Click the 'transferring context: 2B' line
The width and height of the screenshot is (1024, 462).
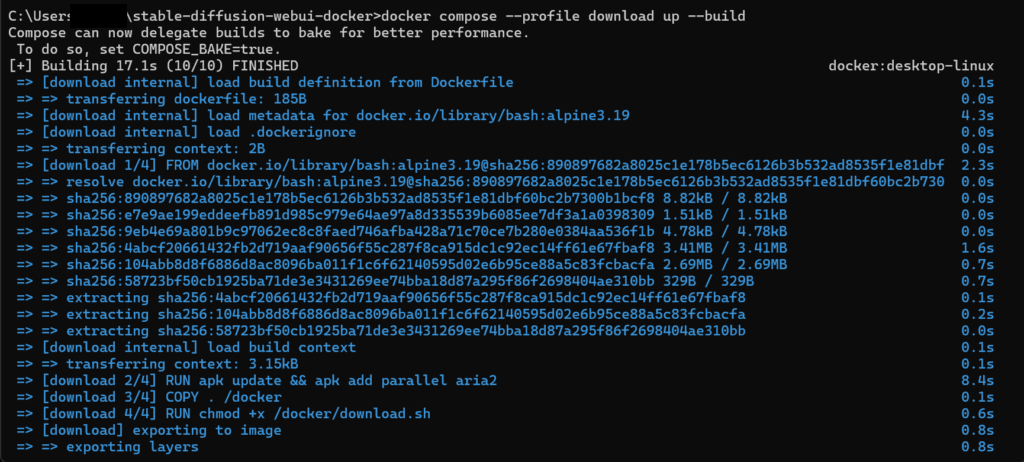[x=162, y=147]
